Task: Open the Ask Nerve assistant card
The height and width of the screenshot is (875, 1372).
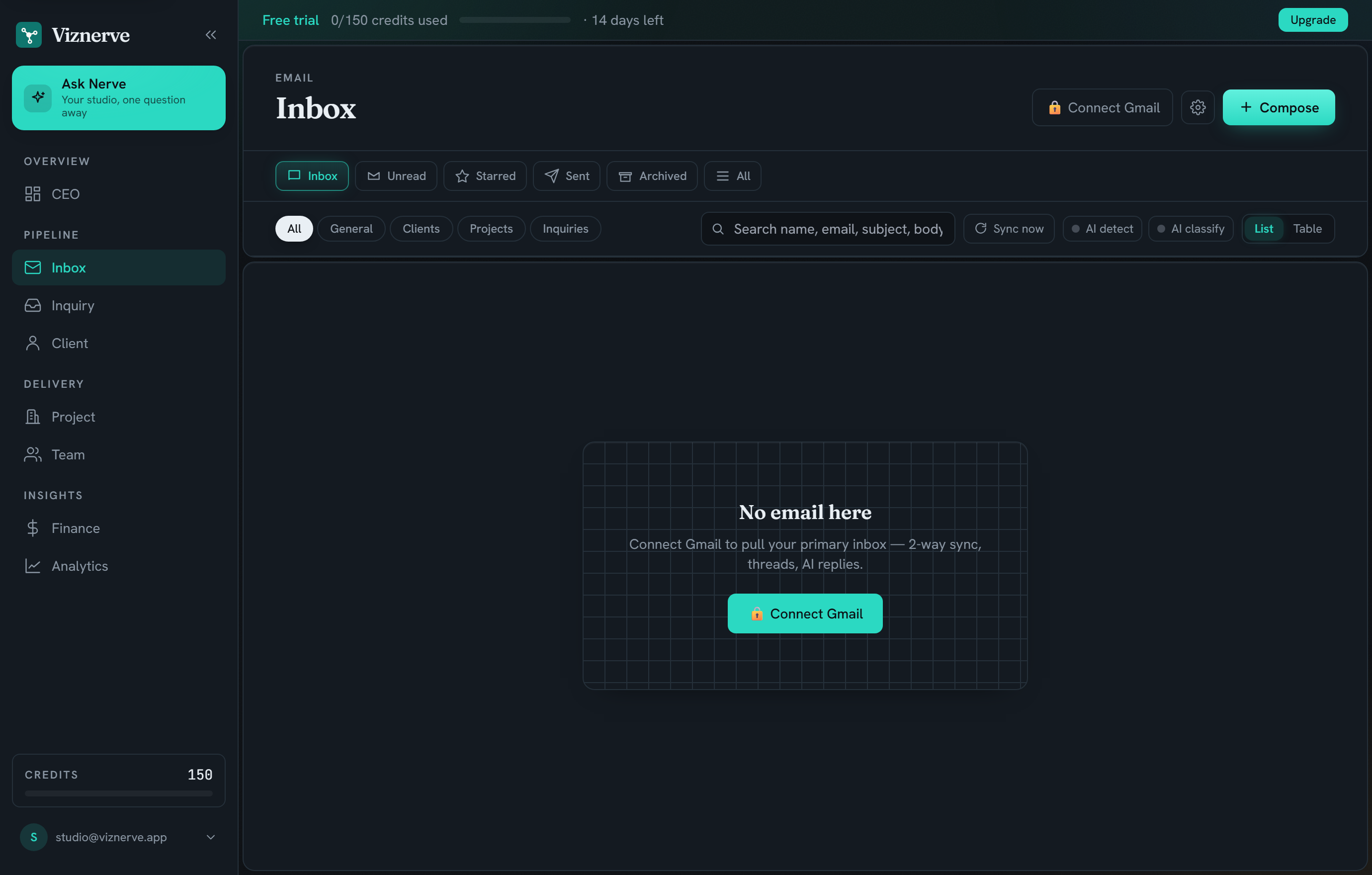Action: [118, 98]
